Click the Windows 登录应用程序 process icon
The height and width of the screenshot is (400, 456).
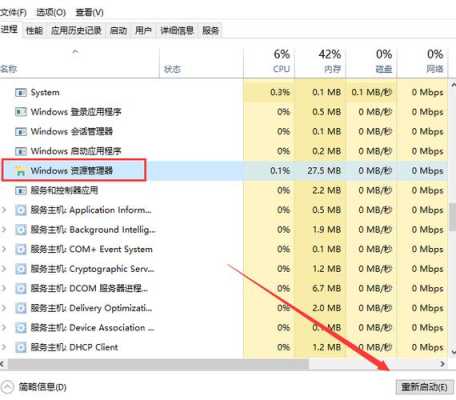pyautogui.click(x=21, y=112)
